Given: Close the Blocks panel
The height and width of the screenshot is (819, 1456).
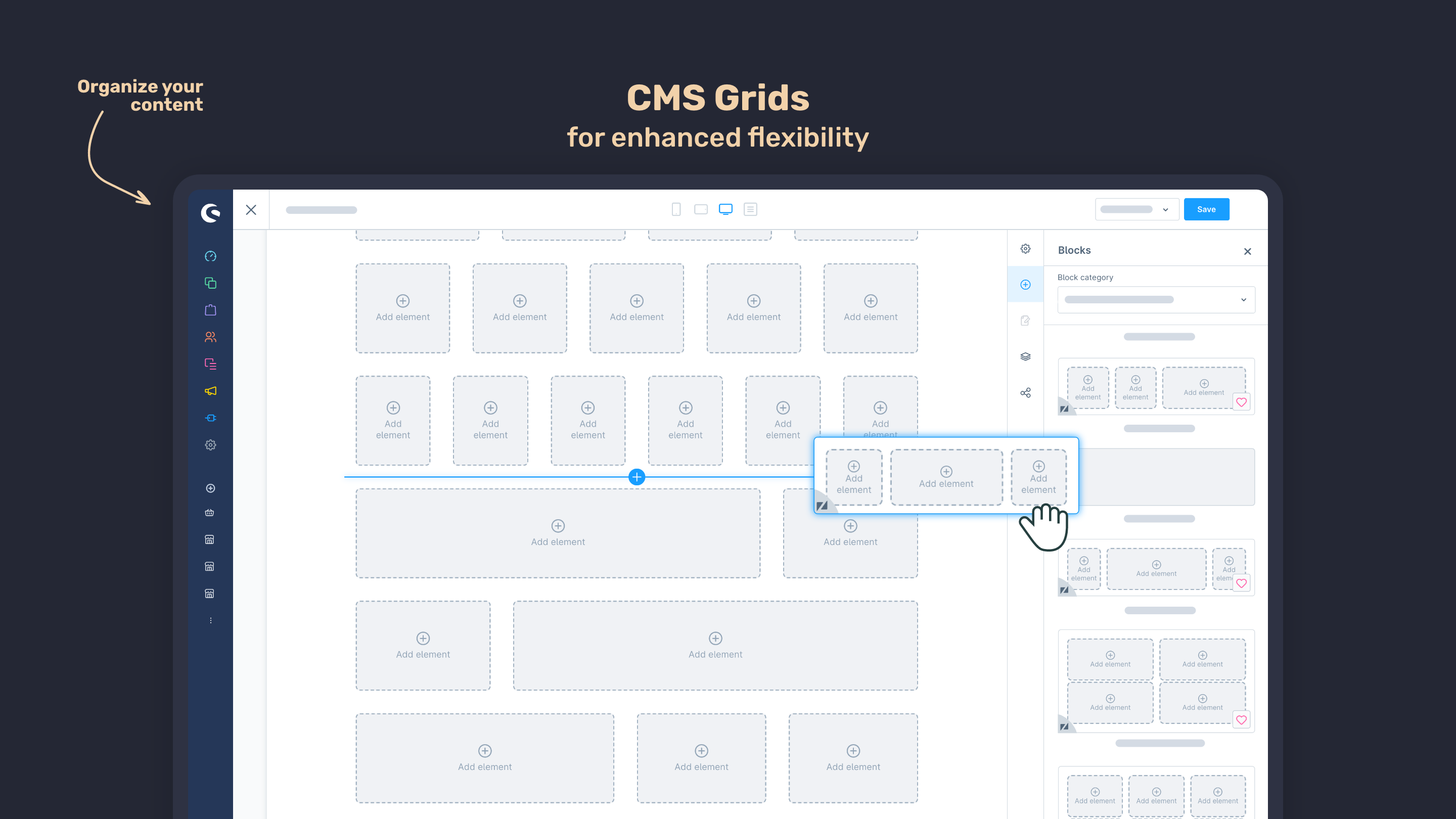Looking at the screenshot, I should [1247, 252].
